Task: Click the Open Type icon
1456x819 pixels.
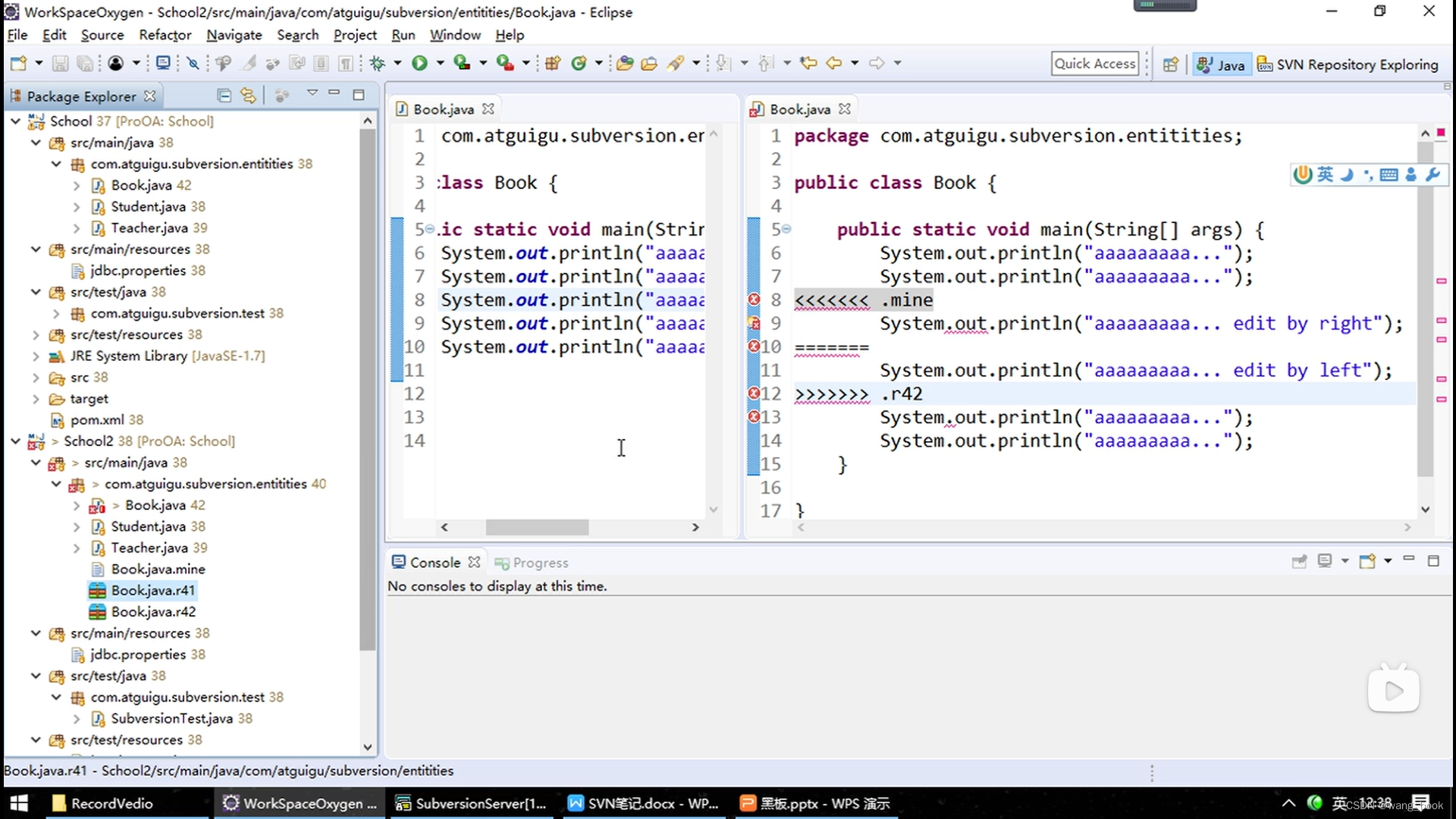Action: (x=625, y=63)
